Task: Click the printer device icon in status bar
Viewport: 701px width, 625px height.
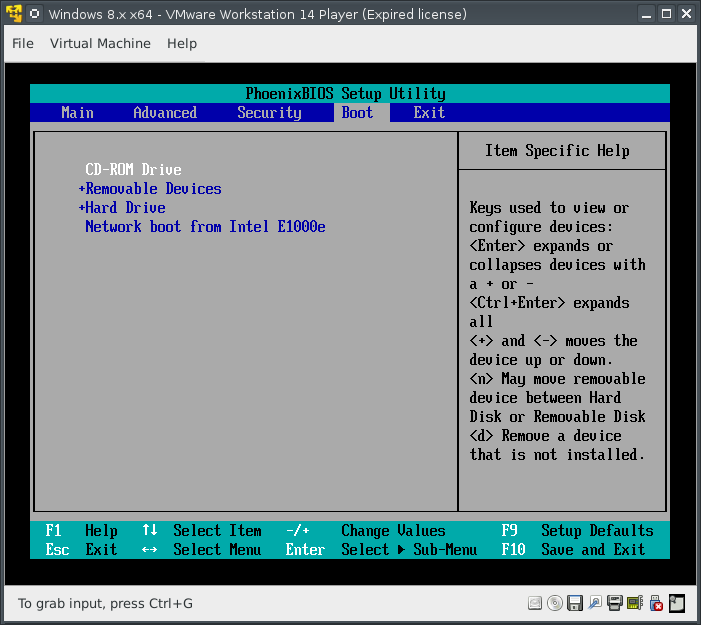Action: coord(615,603)
